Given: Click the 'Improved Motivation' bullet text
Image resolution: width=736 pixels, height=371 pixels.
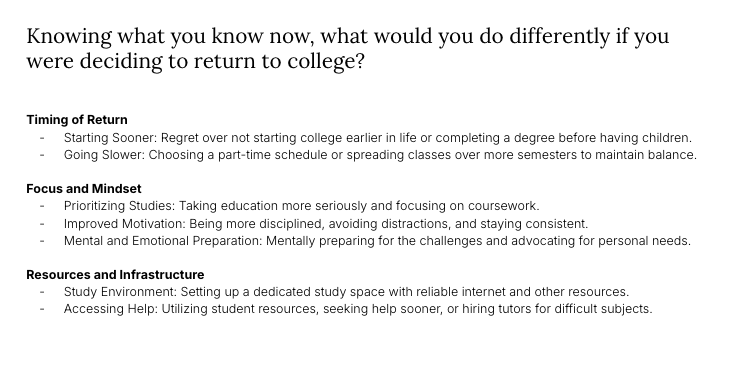Looking at the screenshot, I should pos(326,224).
